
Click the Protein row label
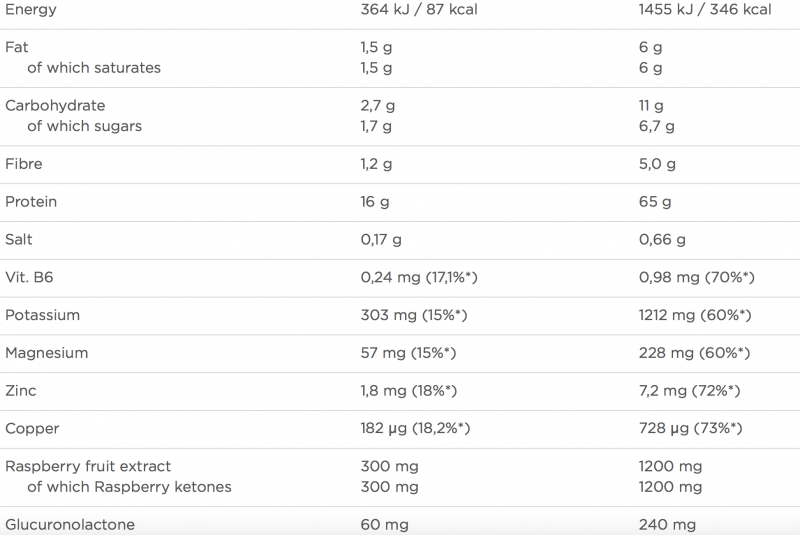[x=31, y=202]
